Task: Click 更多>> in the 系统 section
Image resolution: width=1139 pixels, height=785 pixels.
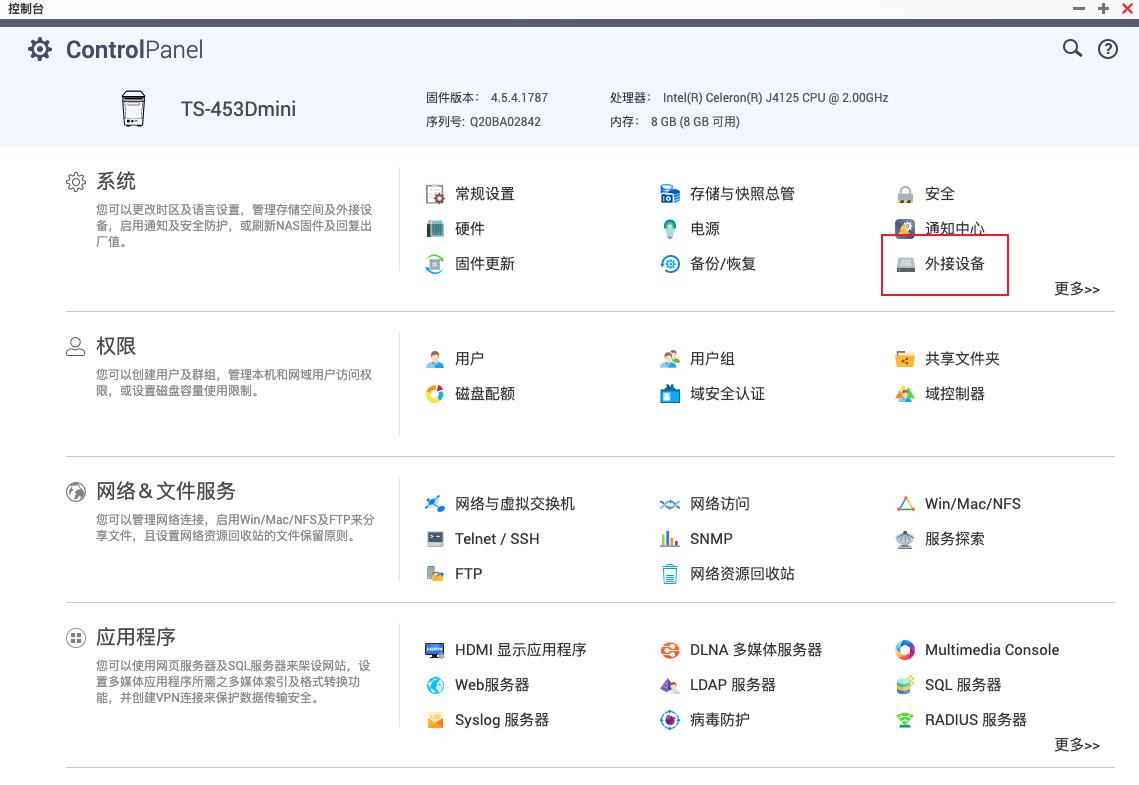Action: (x=1076, y=289)
